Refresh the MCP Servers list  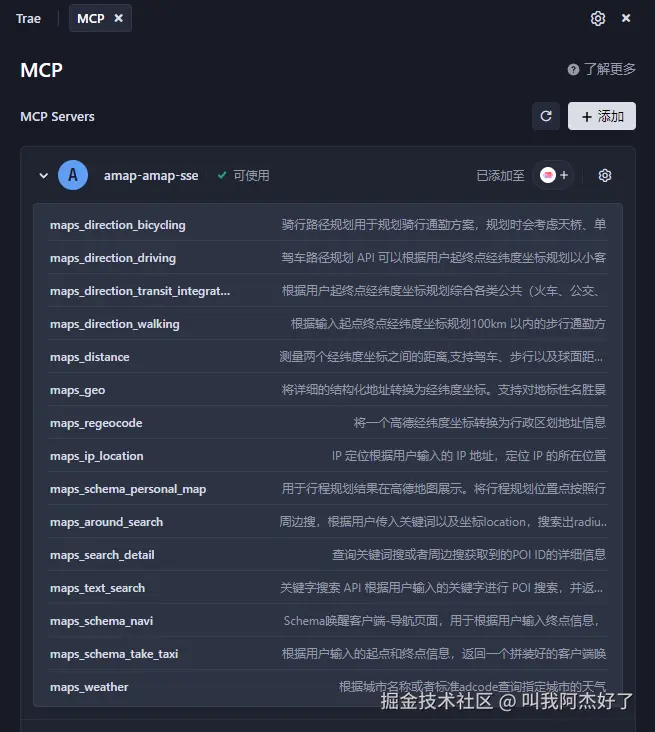pos(546,116)
